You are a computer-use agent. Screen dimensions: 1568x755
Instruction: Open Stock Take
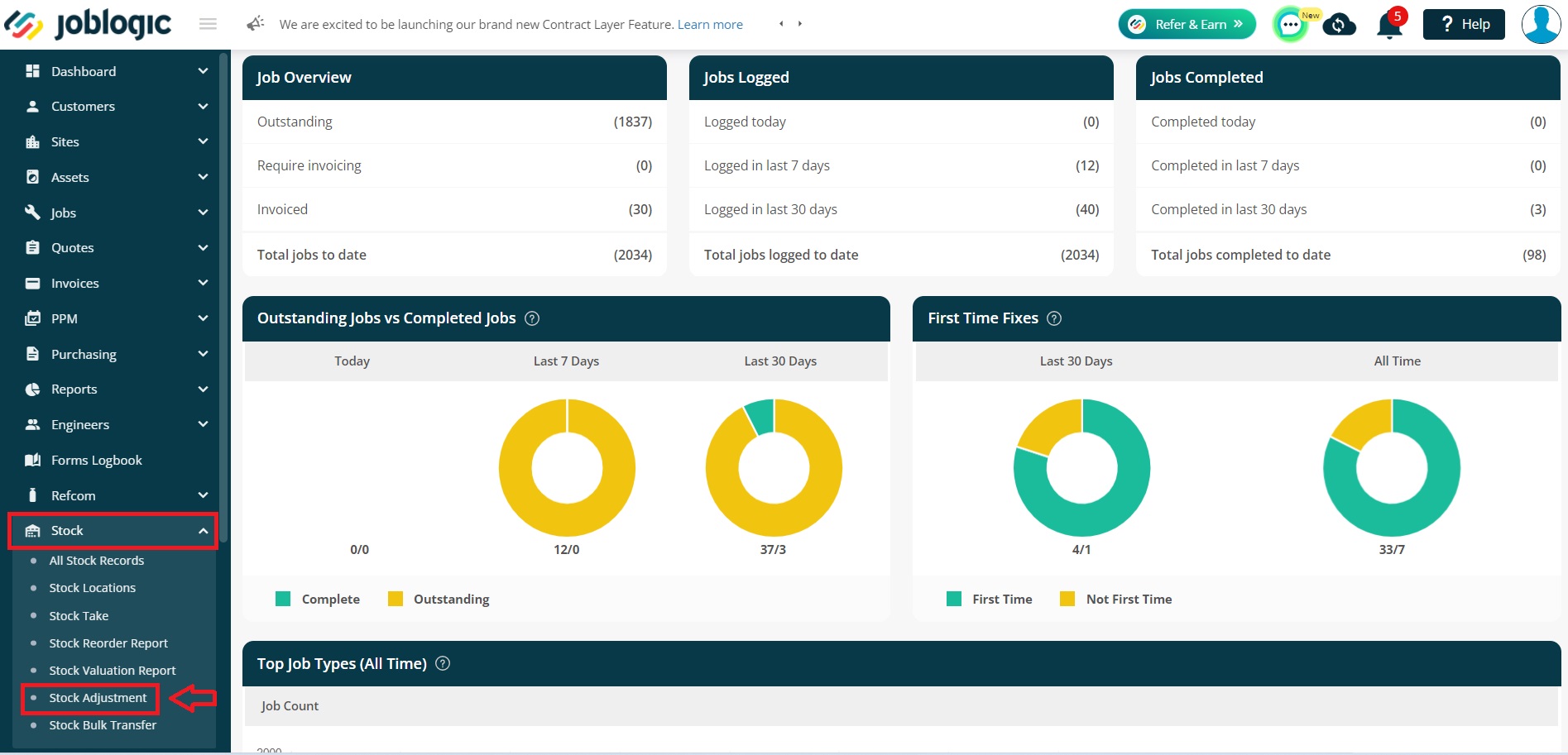[x=79, y=616]
